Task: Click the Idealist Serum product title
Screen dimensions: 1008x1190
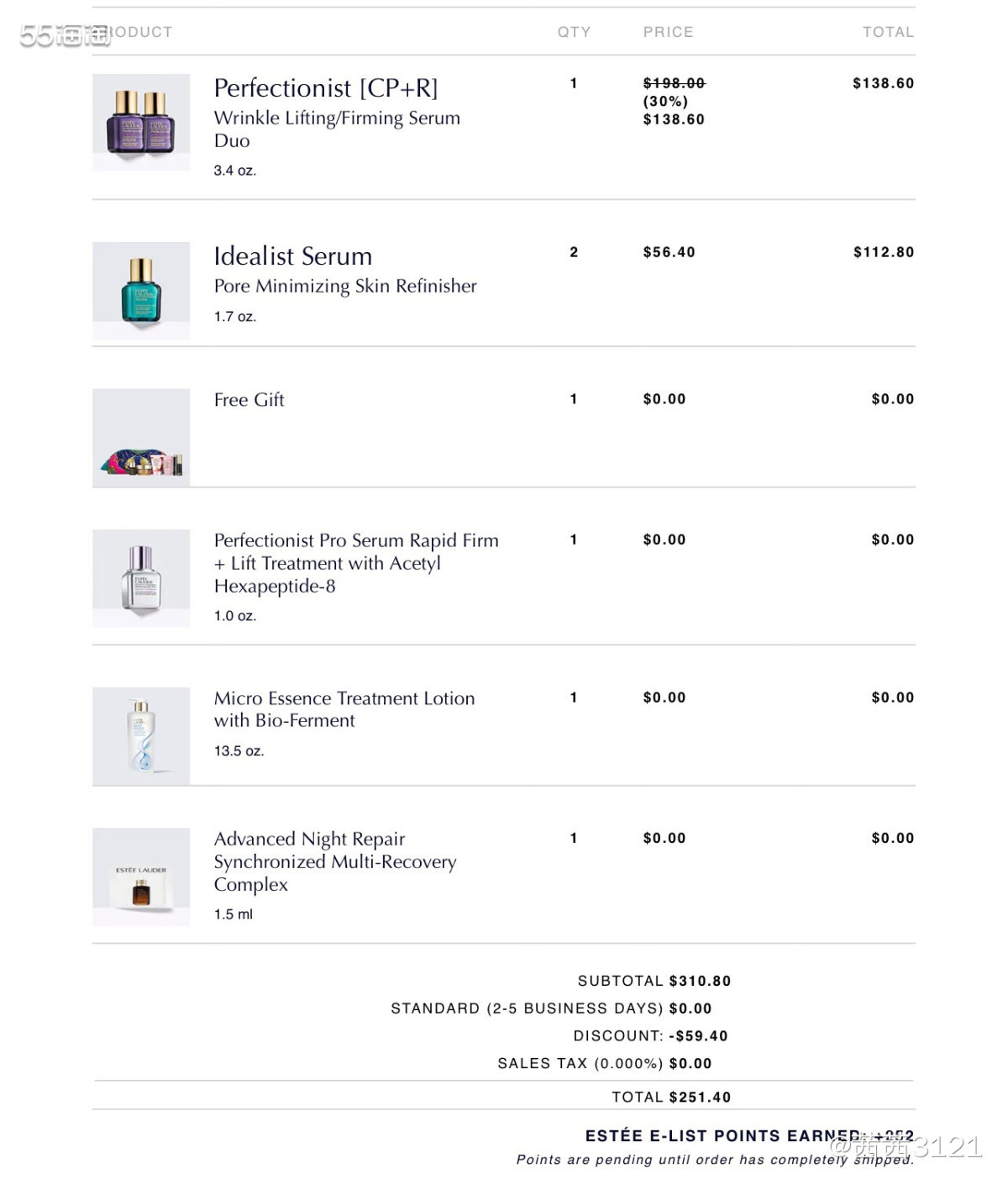Action: point(293,255)
